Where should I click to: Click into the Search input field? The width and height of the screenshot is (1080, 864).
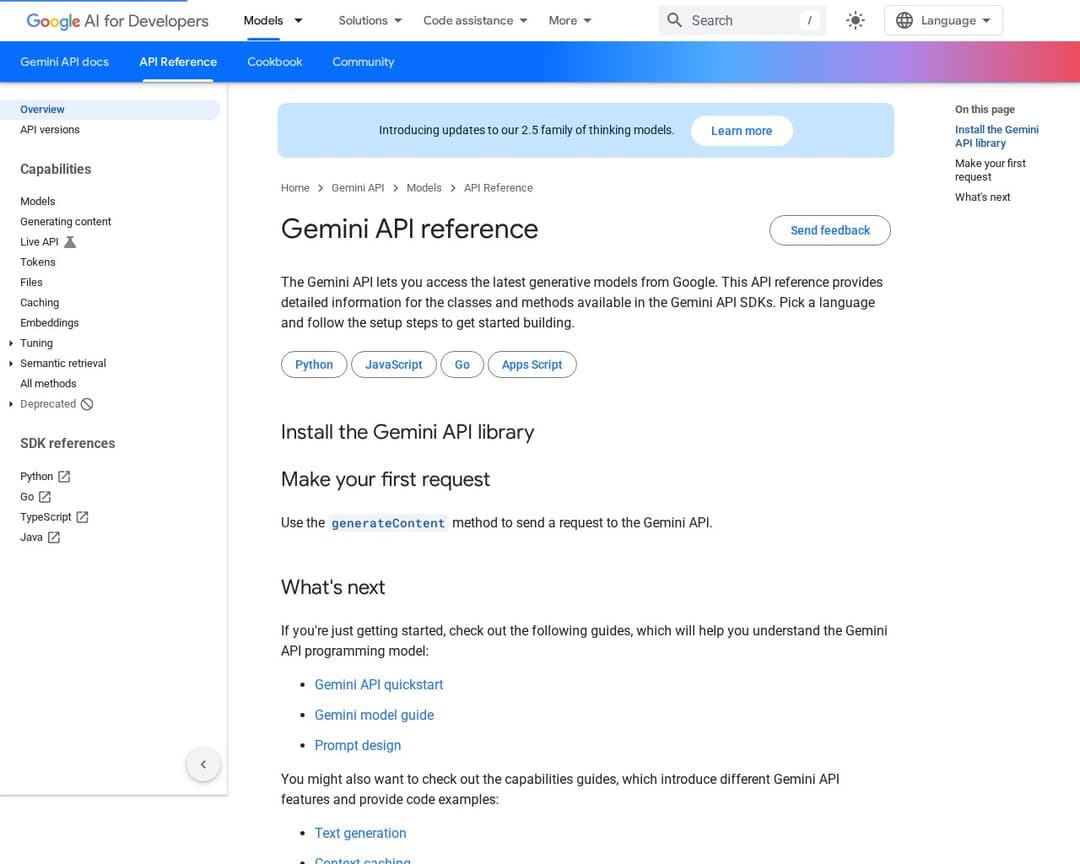pos(742,21)
